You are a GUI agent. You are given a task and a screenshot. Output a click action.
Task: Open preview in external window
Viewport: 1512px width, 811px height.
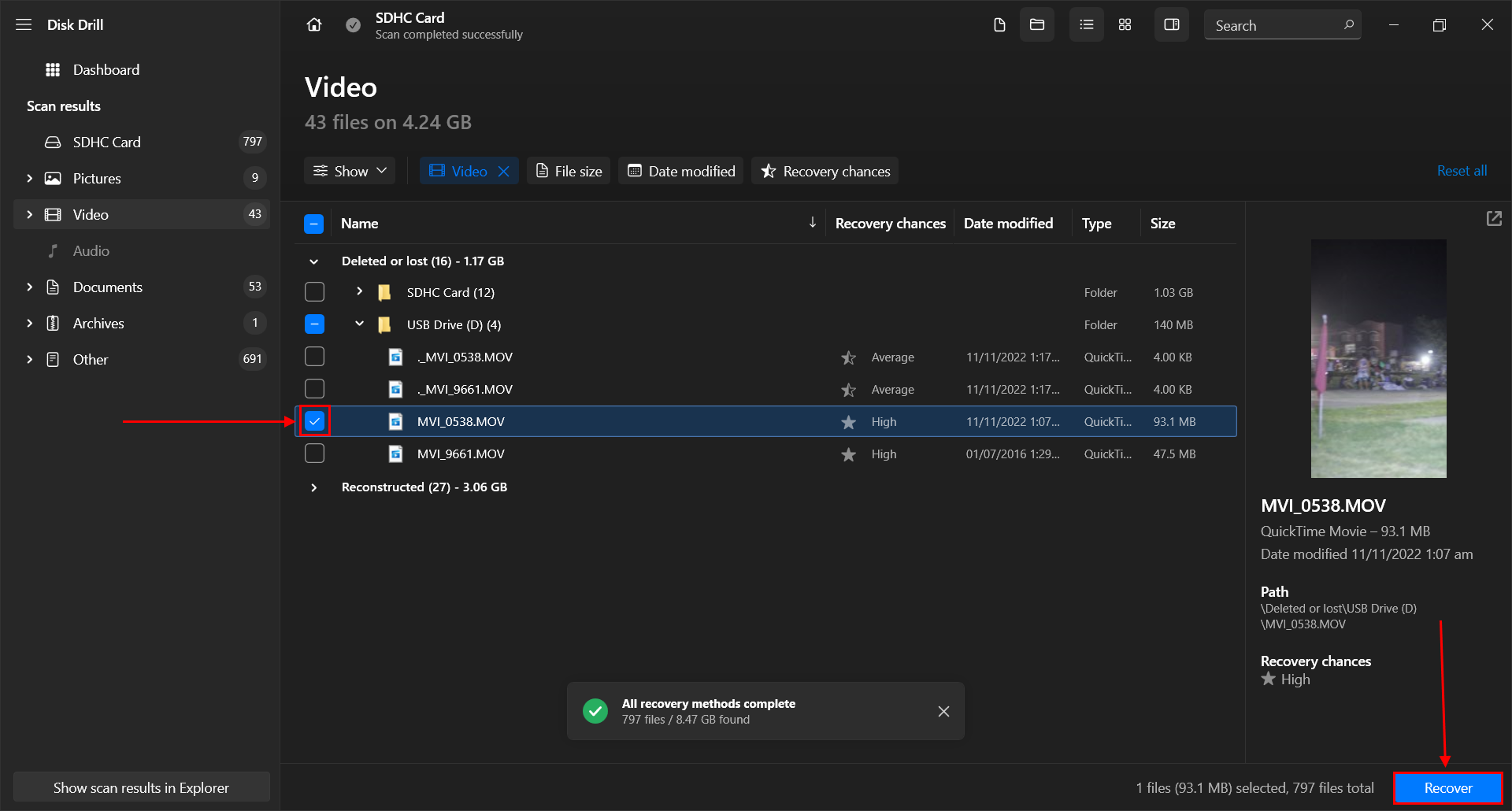1494,219
